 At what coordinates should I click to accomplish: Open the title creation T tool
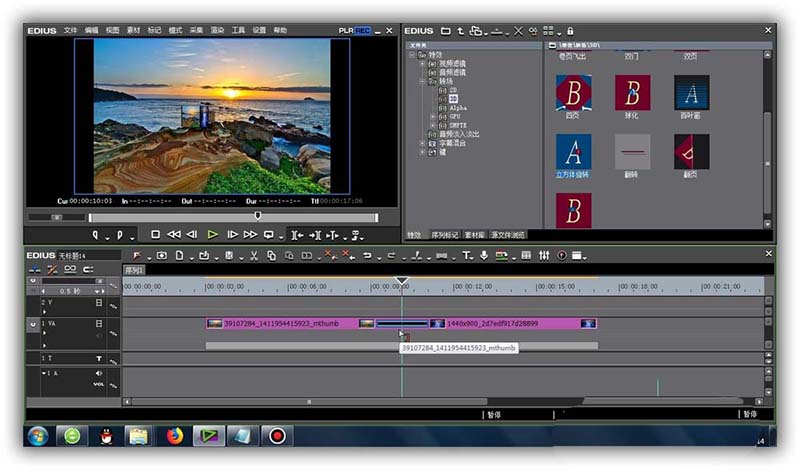tap(466, 256)
